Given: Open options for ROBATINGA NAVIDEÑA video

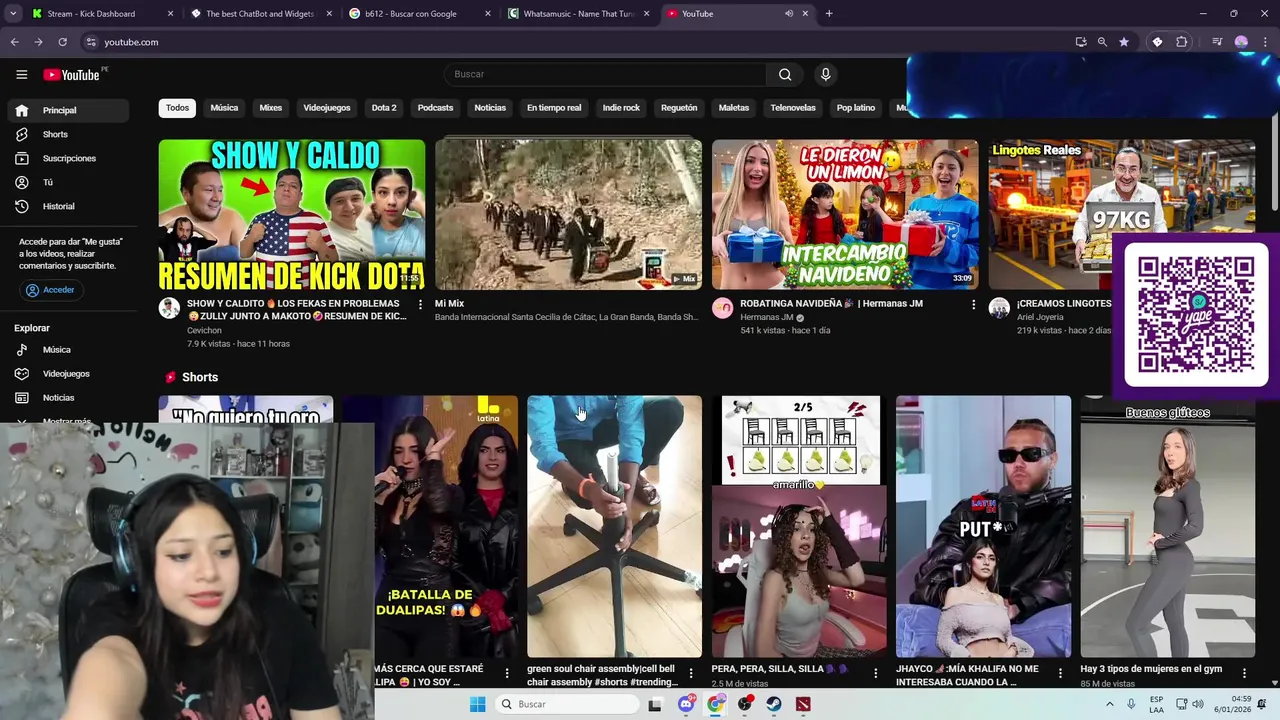Looking at the screenshot, I should click(973, 304).
